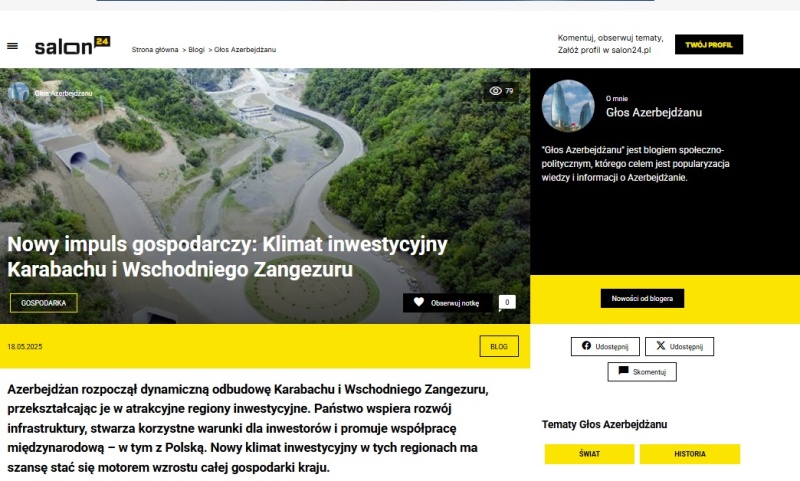Screen dimensions: 800x481
Task: Open the comment count bubble
Action: coord(507,302)
